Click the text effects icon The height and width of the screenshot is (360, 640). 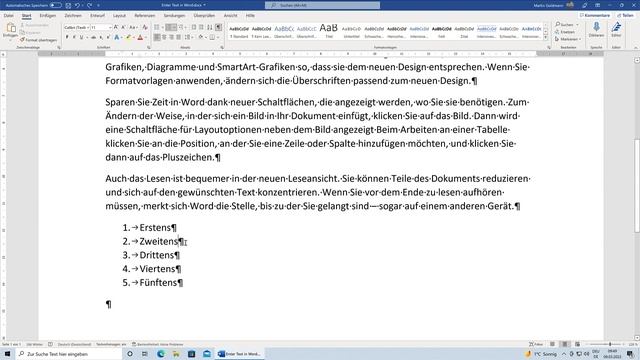[117, 37]
